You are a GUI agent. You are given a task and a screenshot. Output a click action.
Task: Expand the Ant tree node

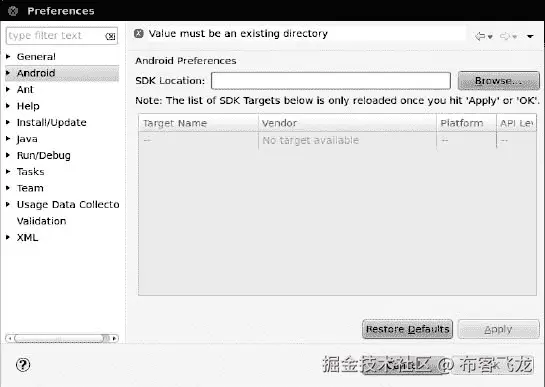pyautogui.click(x=8, y=89)
